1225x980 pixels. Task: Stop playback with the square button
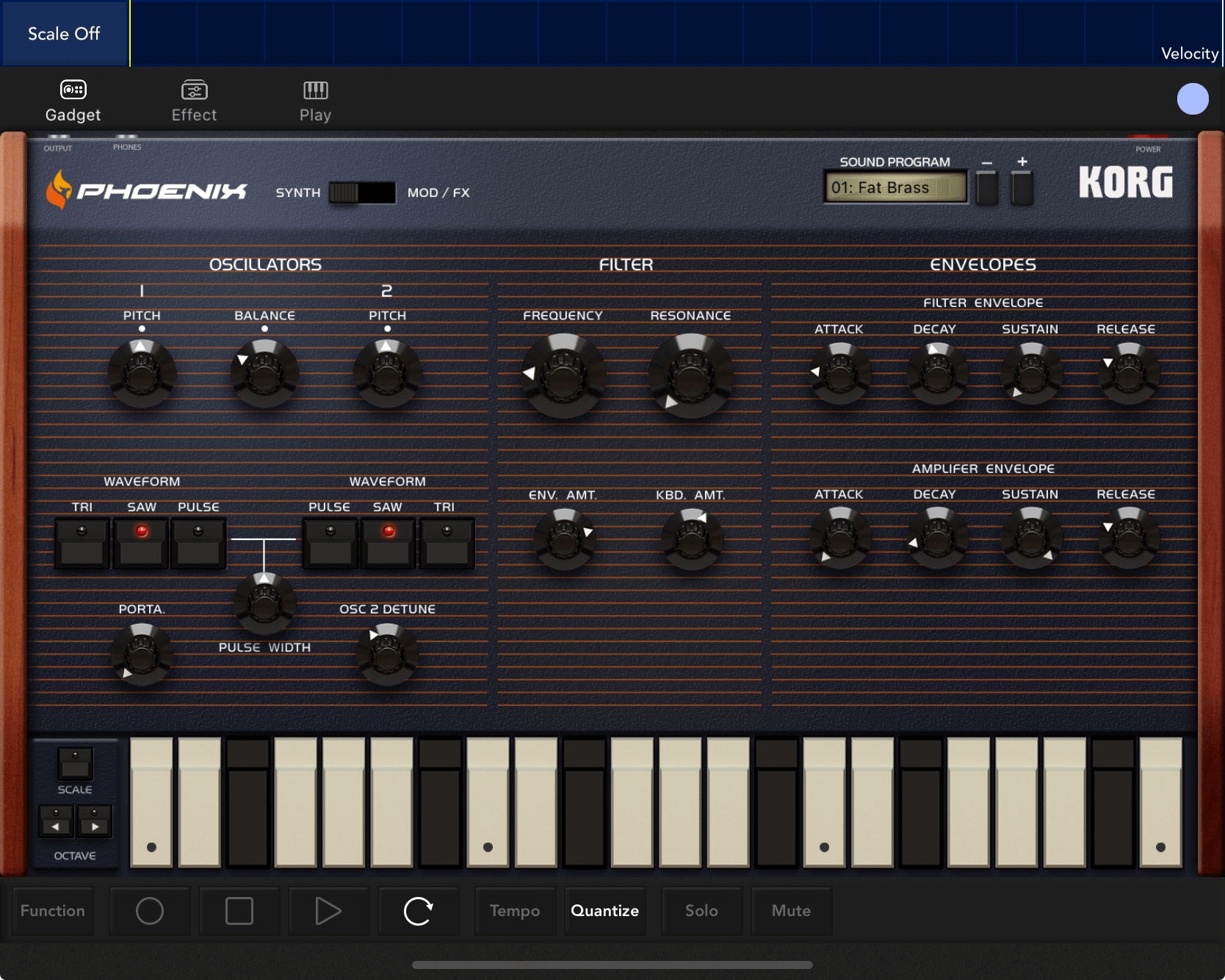tap(239, 911)
